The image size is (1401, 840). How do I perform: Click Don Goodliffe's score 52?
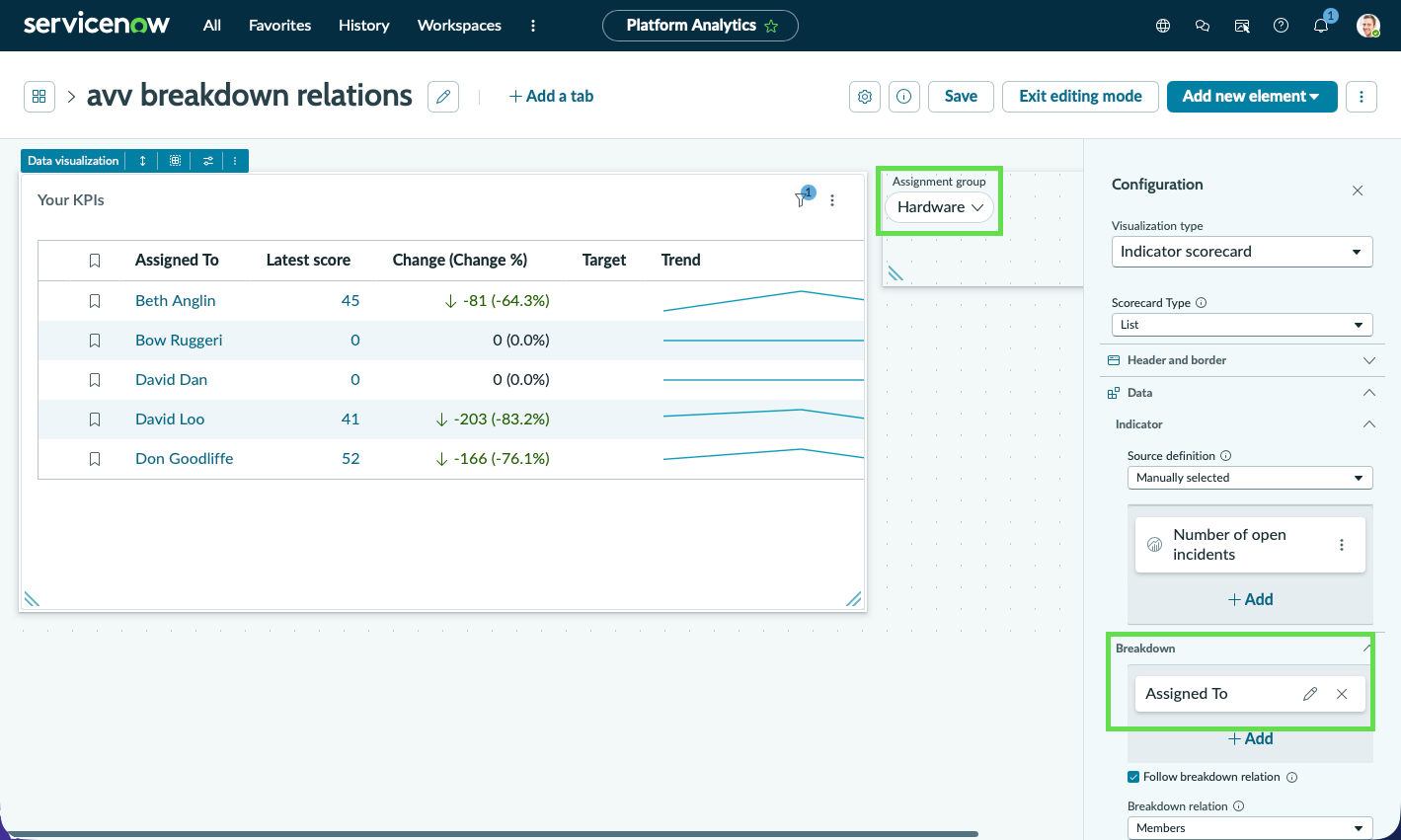[x=350, y=458]
